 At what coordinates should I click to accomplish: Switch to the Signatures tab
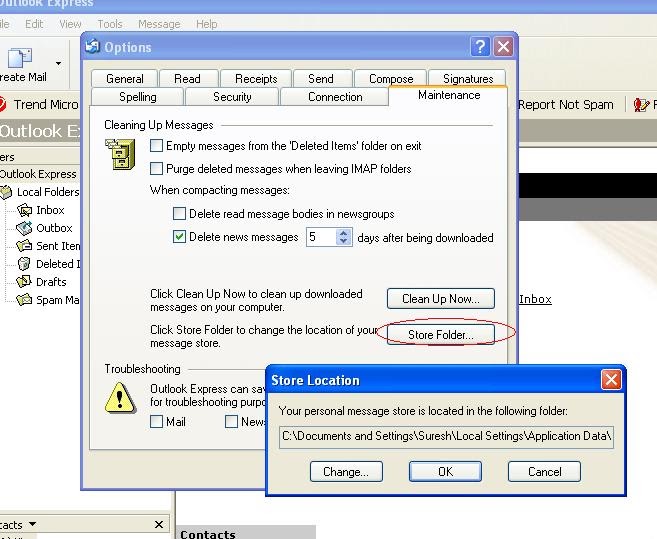(x=468, y=79)
